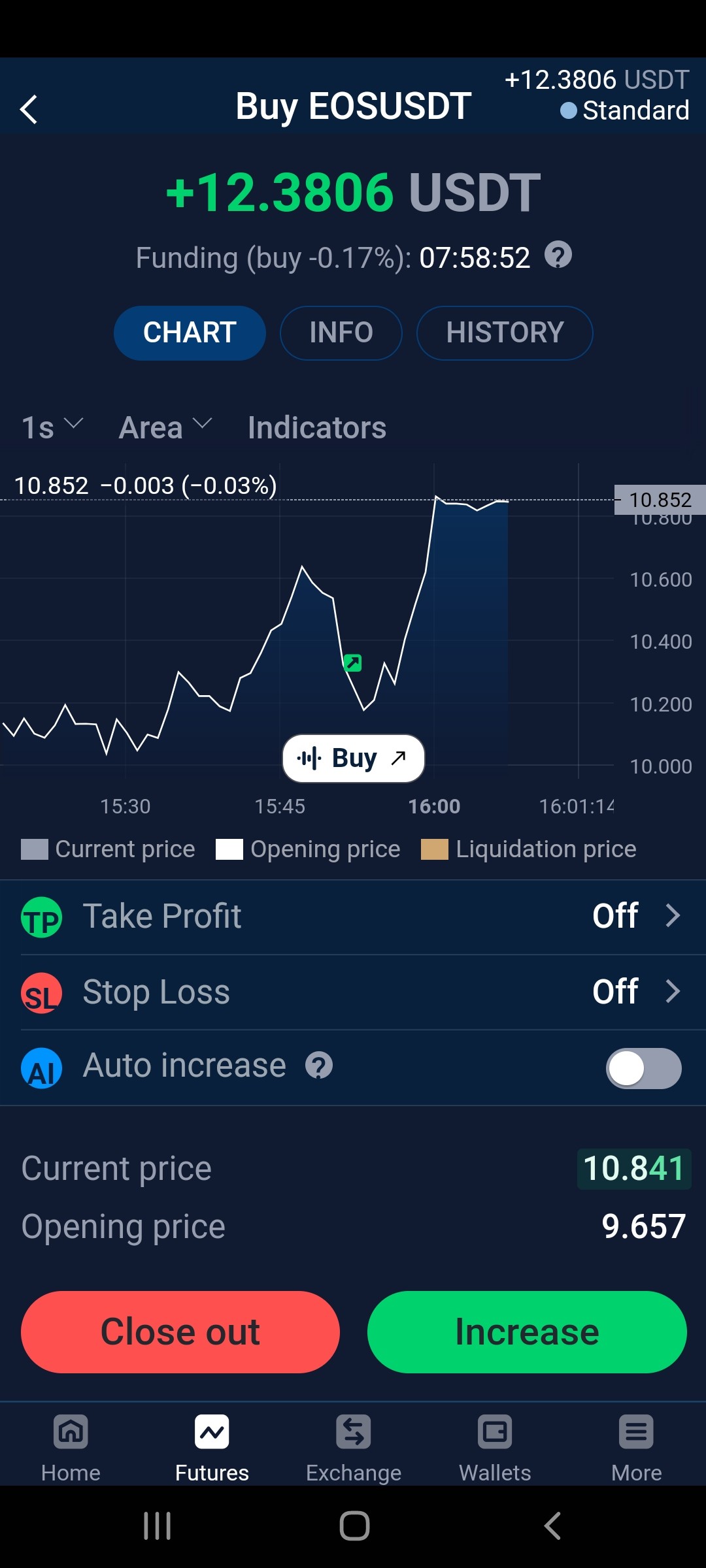Image resolution: width=706 pixels, height=1568 pixels.
Task: Open the Area chart type dropdown
Action: tap(165, 428)
